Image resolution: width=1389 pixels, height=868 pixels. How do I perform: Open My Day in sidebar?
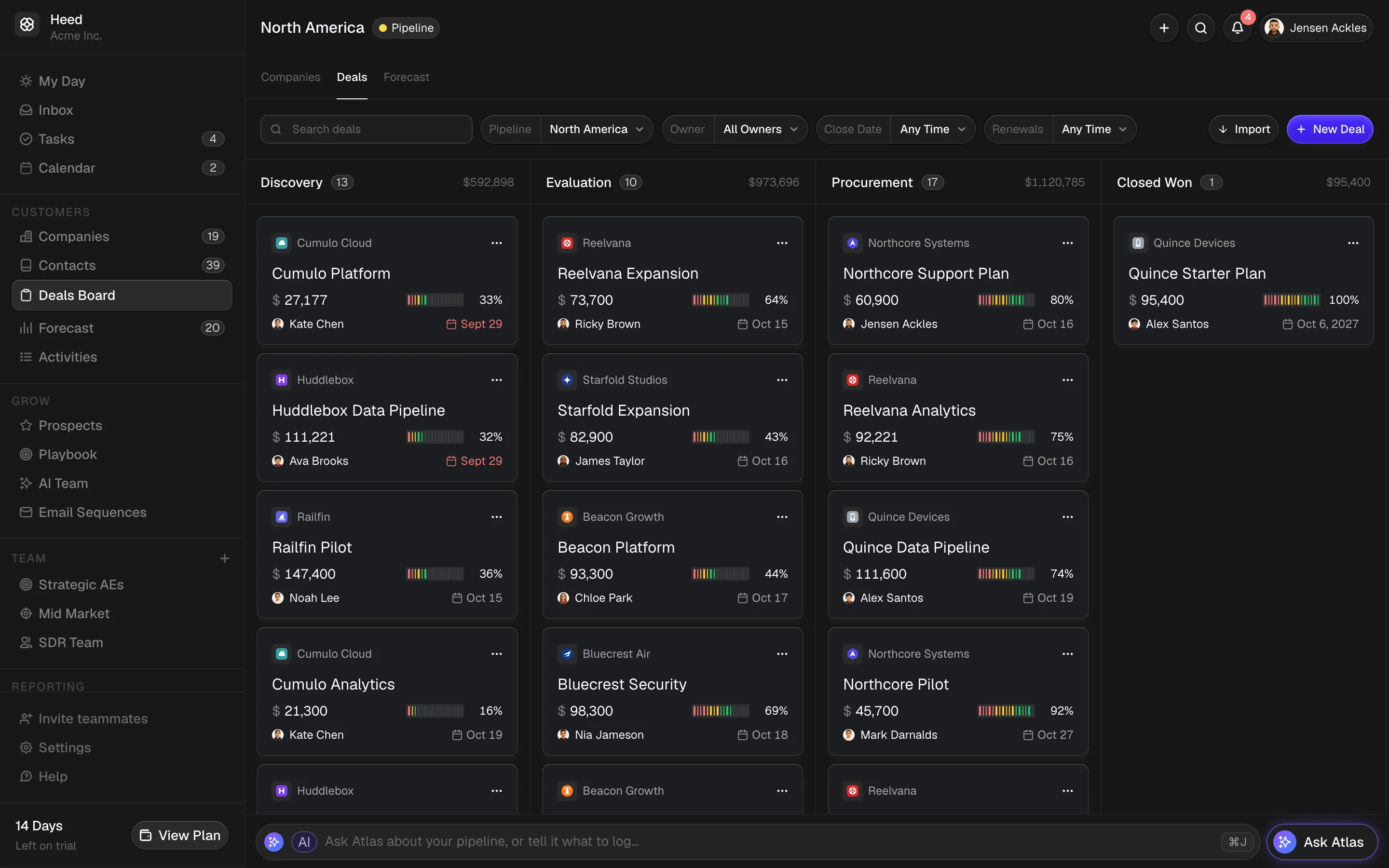[122, 81]
